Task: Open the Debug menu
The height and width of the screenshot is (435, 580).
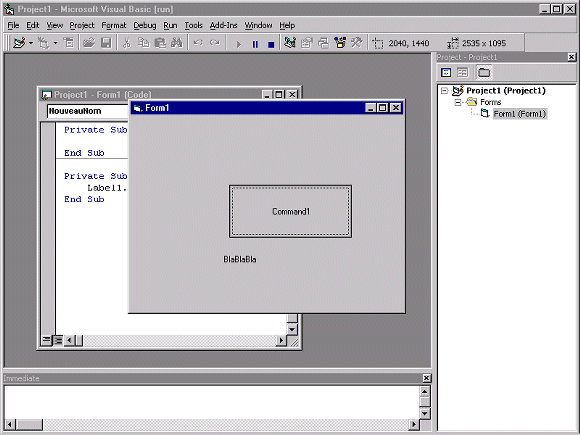Action: click(145, 25)
